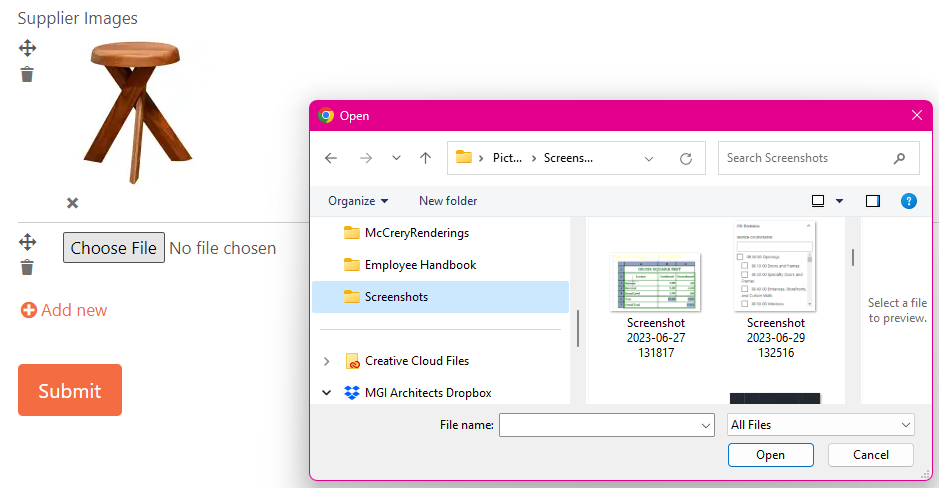939x488 pixels.
Task: Expand the Creative Cloud Files tree node
Action: [326, 361]
